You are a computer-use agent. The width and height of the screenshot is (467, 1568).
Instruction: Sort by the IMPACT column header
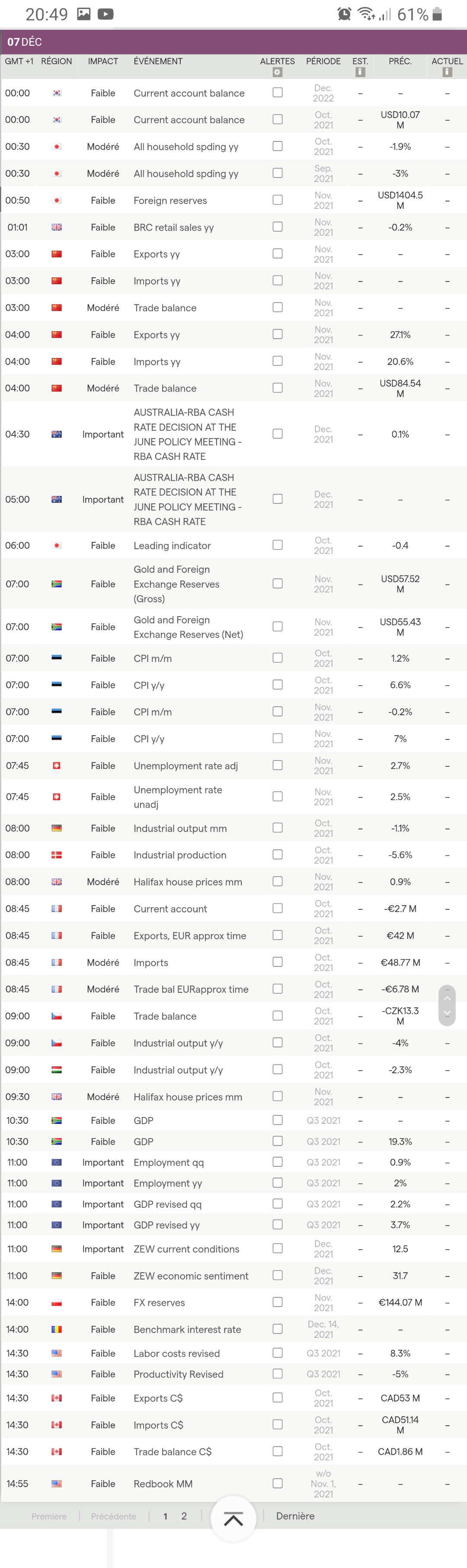(x=103, y=61)
